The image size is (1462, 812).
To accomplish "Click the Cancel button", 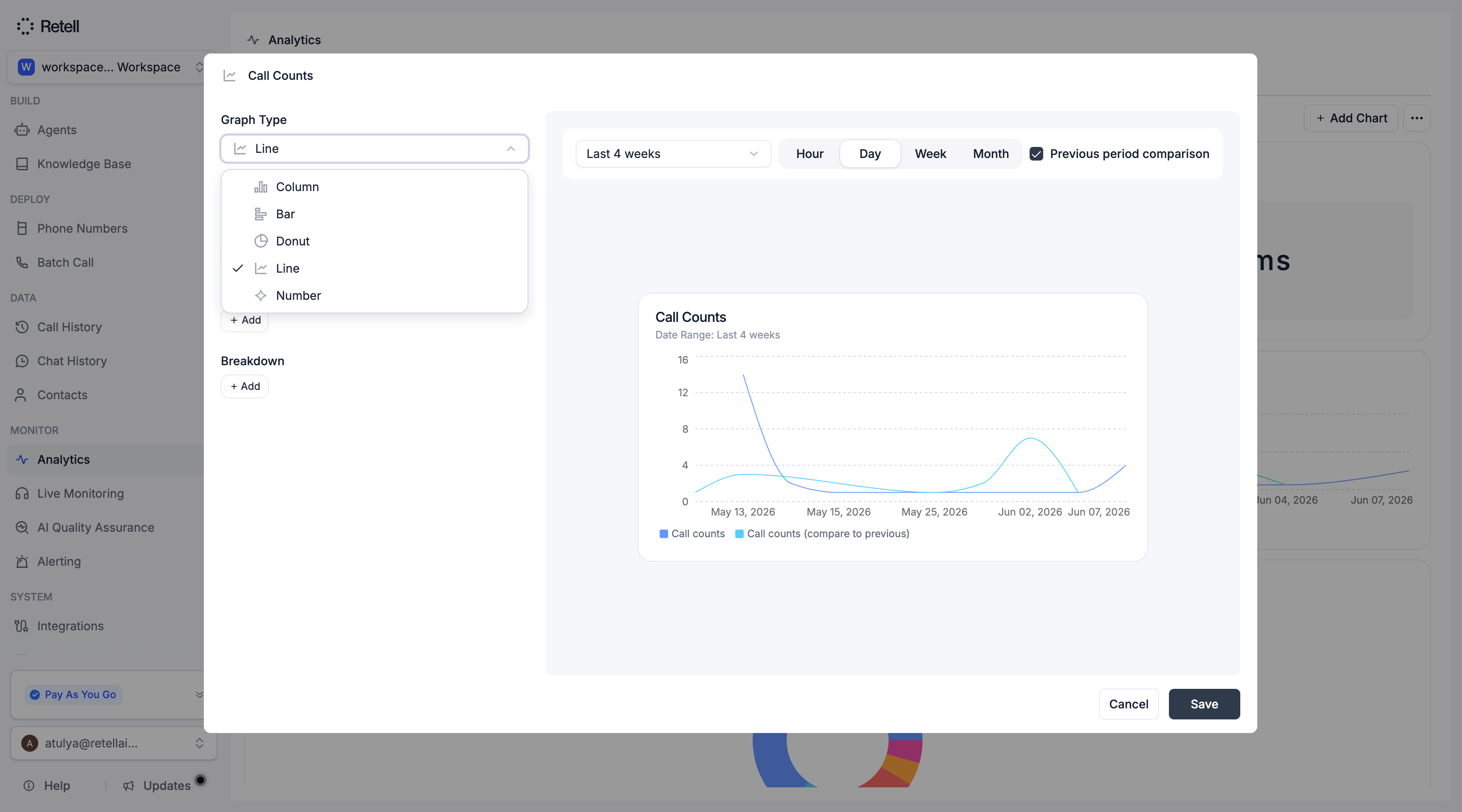I will [x=1128, y=704].
